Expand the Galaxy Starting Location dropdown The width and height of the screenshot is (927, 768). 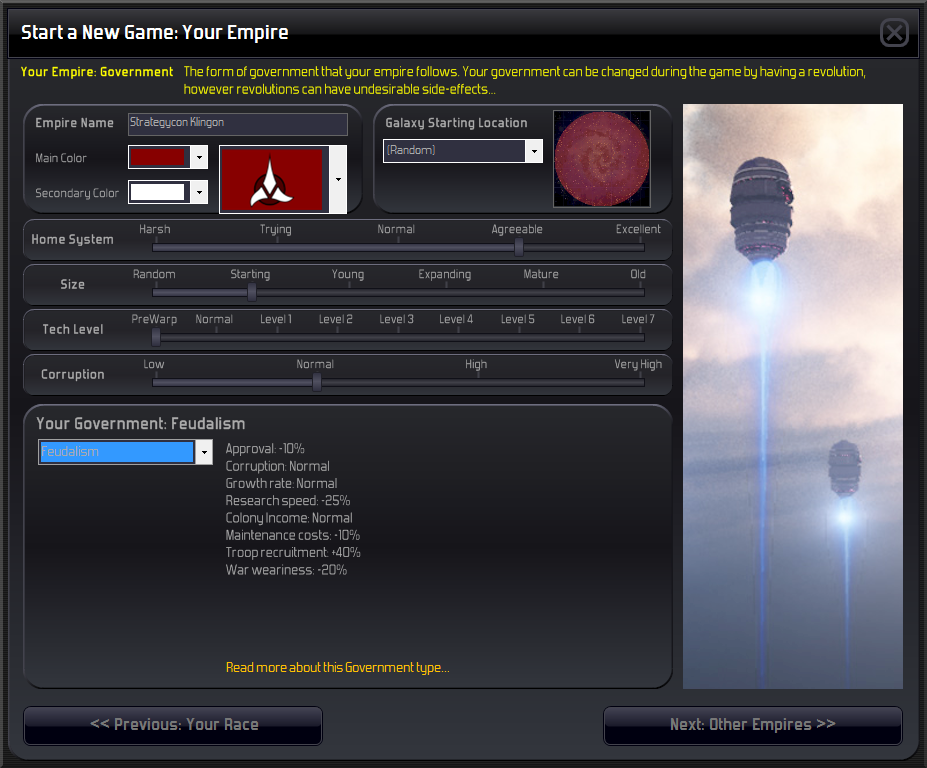pyautogui.click(x=534, y=151)
